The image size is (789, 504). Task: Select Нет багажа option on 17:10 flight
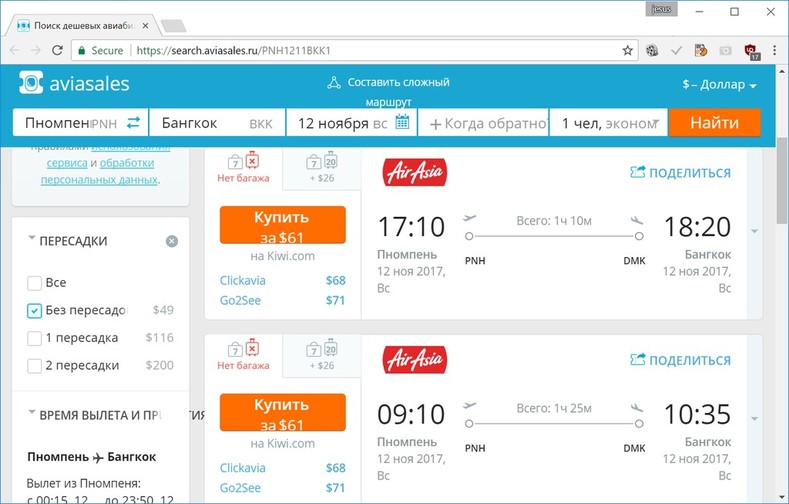[x=244, y=168]
